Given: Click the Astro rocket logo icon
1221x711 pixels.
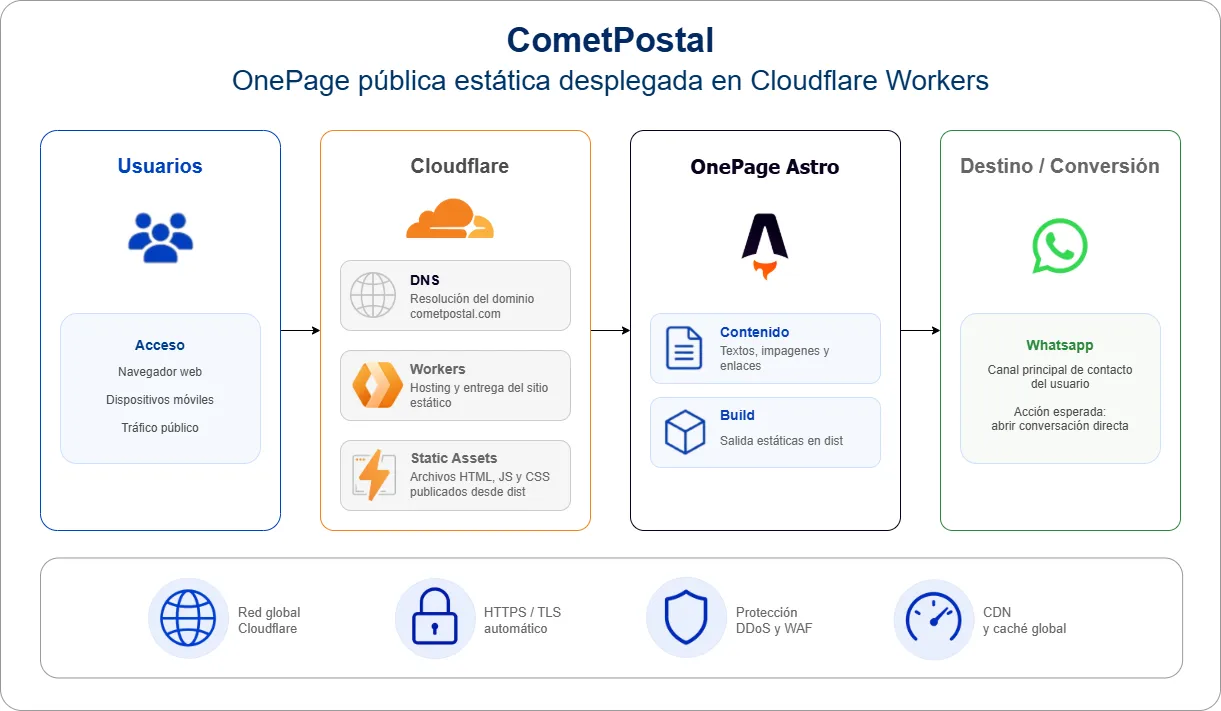Looking at the screenshot, I should (765, 246).
